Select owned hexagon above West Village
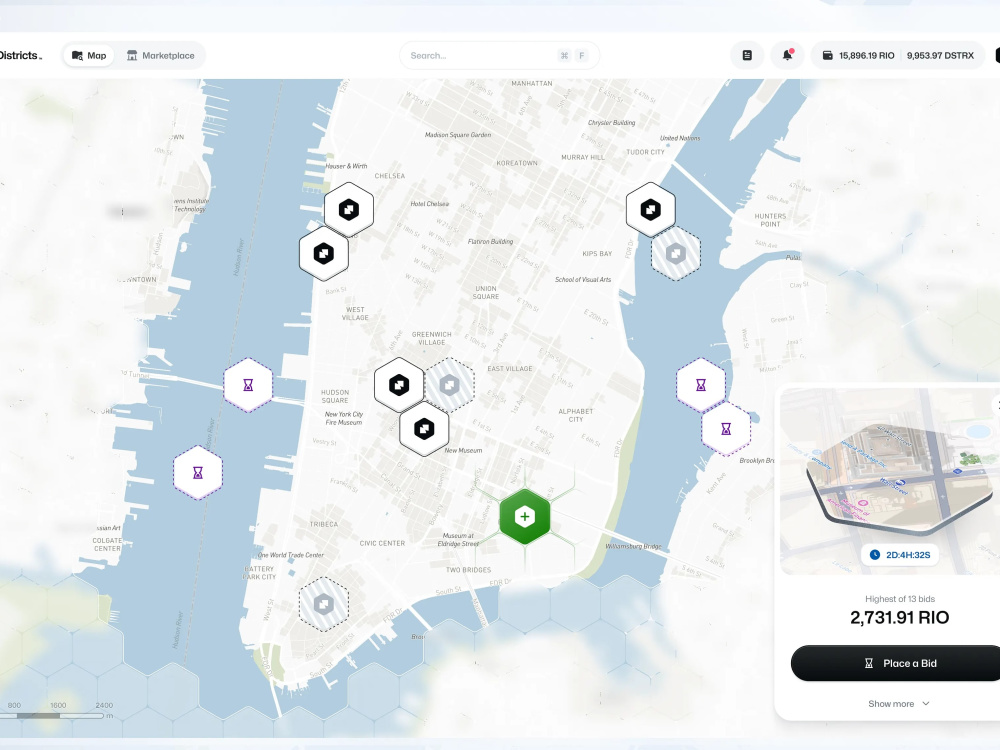Screen dimensions: 1000x750 (324, 253)
